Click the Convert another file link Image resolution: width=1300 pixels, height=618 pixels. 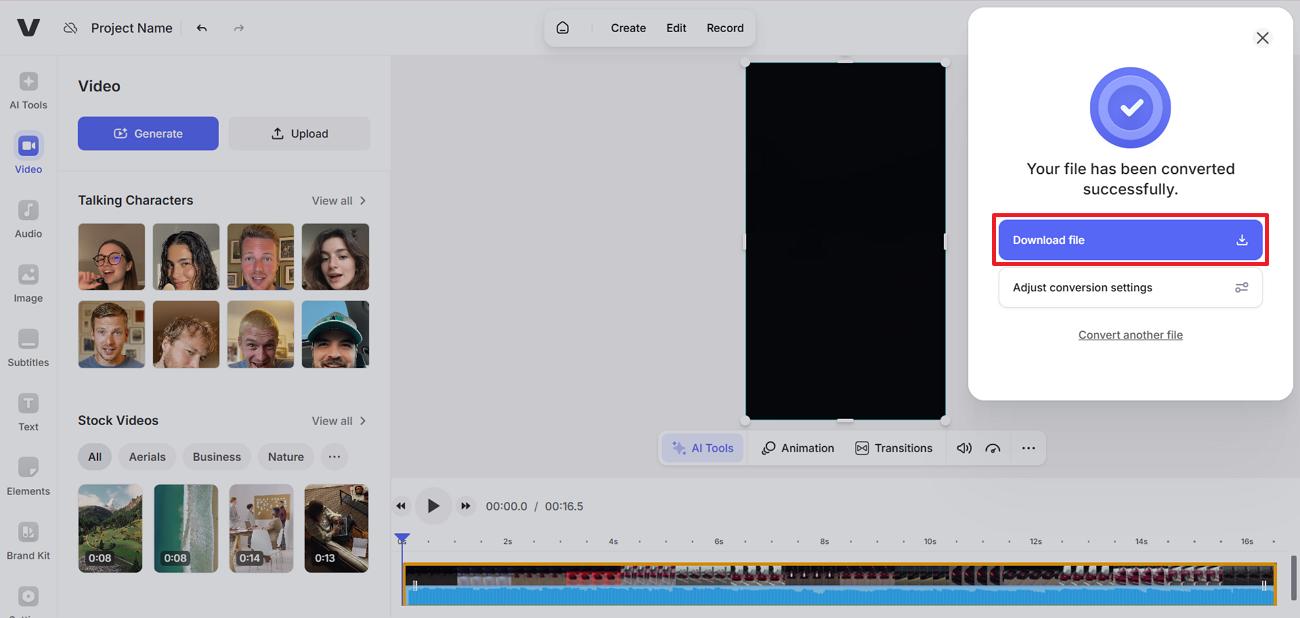point(1130,335)
